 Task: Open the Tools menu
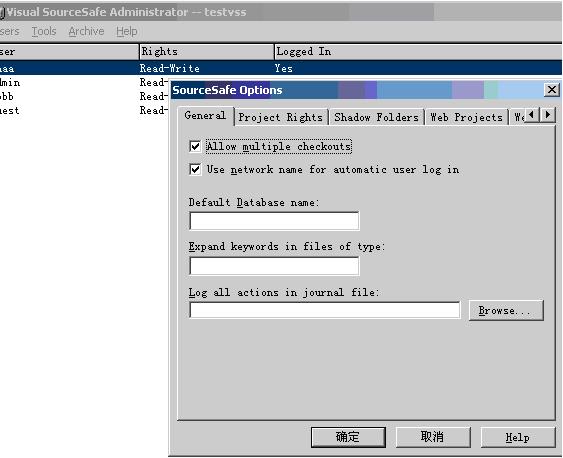point(44,32)
